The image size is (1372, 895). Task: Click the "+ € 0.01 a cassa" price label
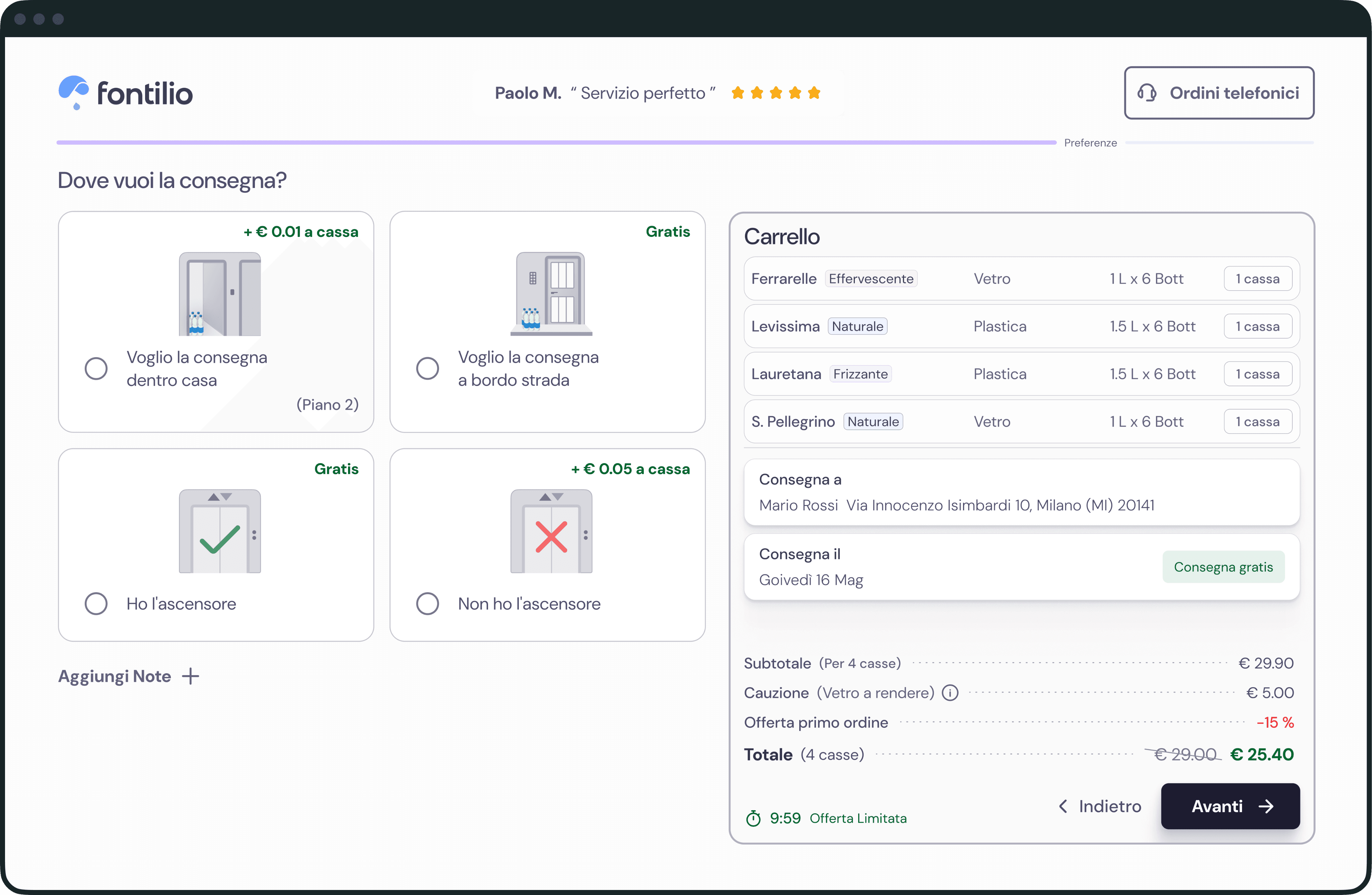pos(301,232)
